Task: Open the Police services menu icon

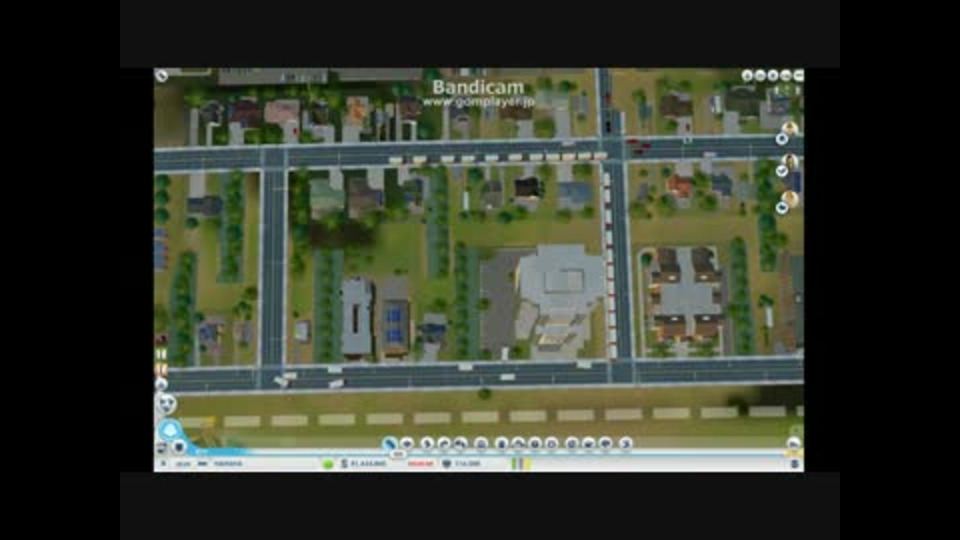Action: [551, 444]
